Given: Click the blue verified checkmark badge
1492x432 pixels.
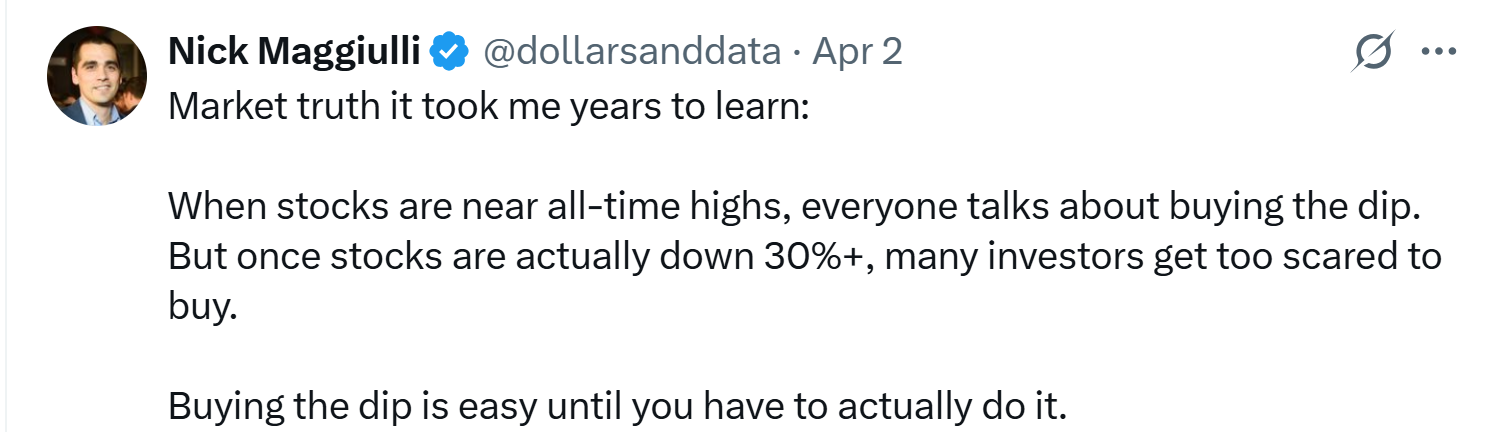Looking at the screenshot, I should (x=449, y=50).
